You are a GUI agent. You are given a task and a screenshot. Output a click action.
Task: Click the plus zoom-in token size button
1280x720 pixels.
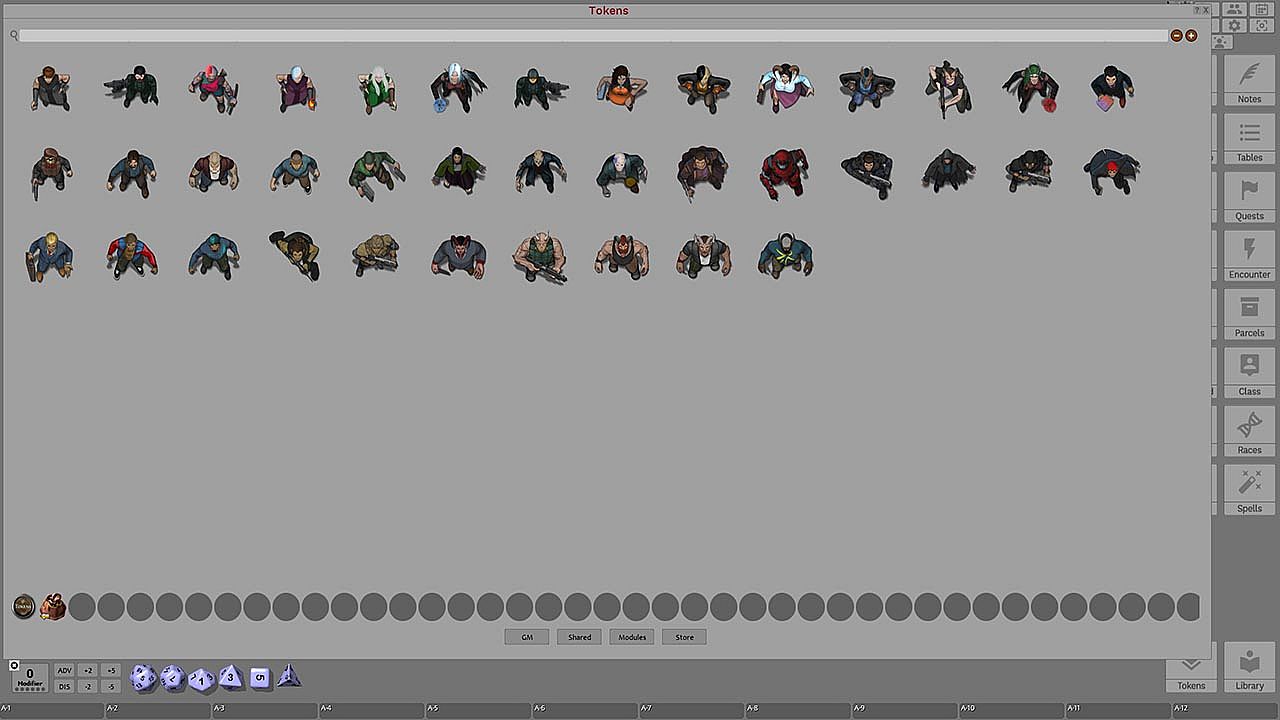coord(1191,36)
